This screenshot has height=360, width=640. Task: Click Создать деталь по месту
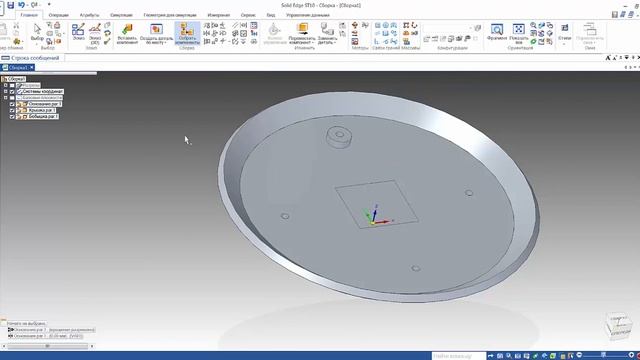pyautogui.click(x=156, y=33)
